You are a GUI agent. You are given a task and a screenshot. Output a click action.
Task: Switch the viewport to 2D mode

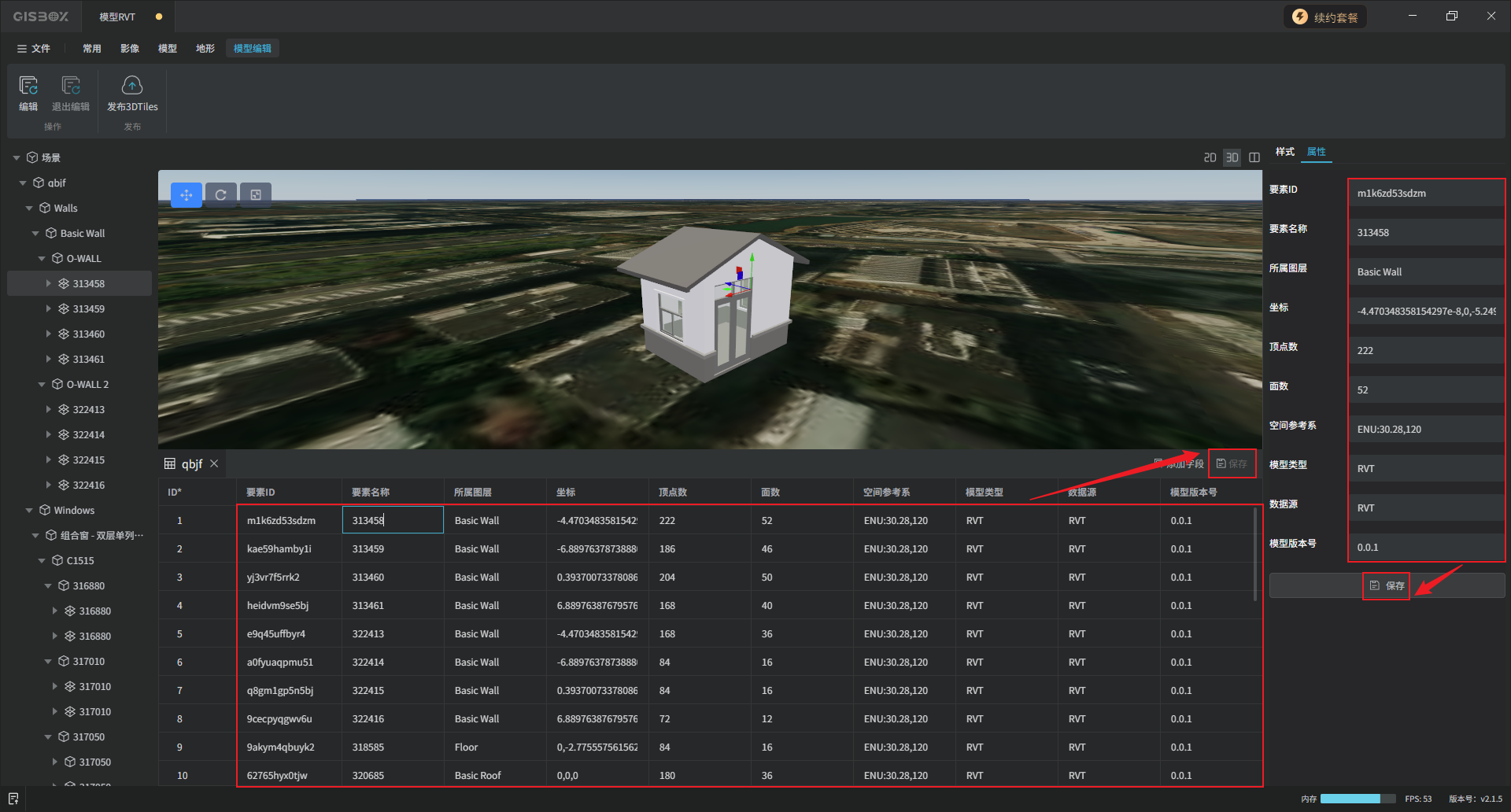[1210, 158]
